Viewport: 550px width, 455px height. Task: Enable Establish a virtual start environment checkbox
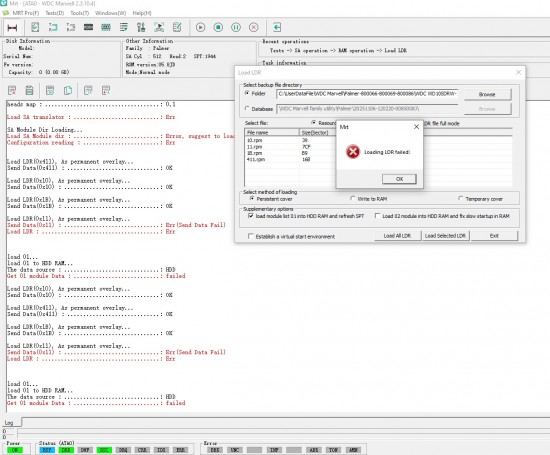pyautogui.click(x=250, y=236)
